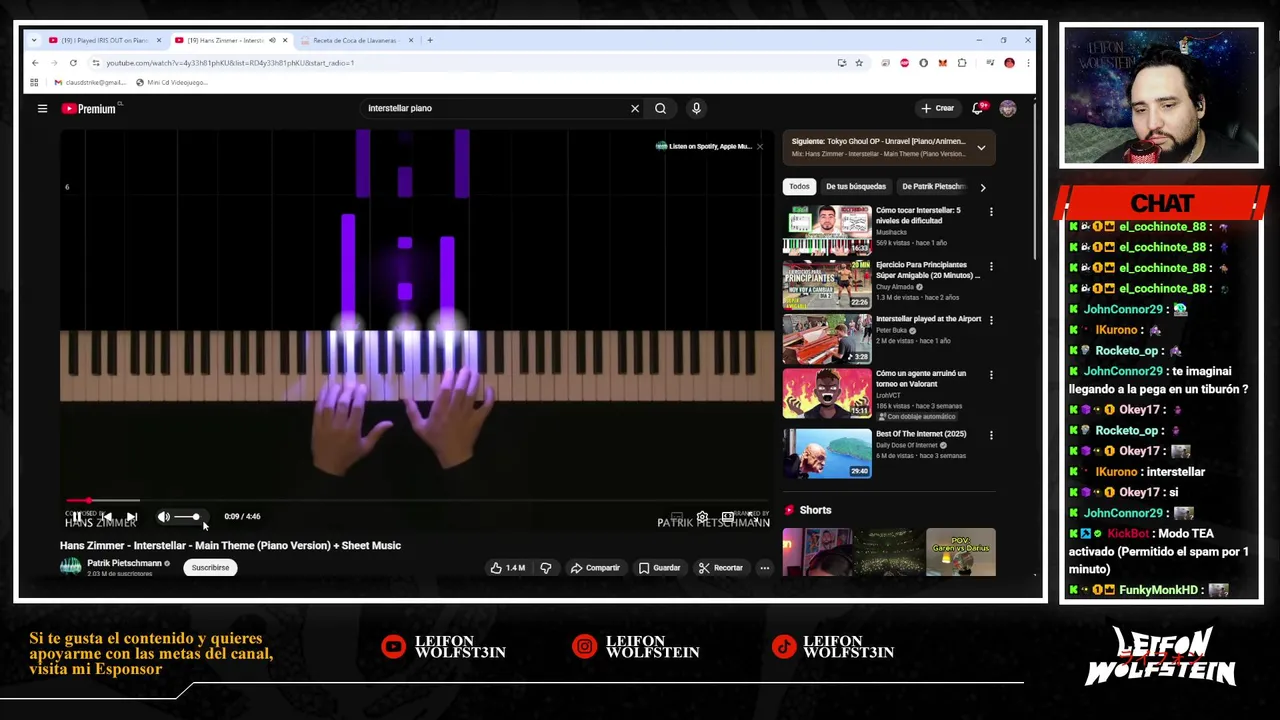Close the Listen on Spotify card
The width and height of the screenshot is (1280, 720).
click(759, 146)
